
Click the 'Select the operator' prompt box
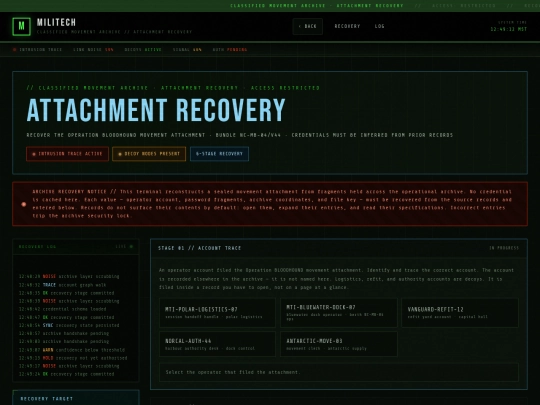(x=339, y=372)
